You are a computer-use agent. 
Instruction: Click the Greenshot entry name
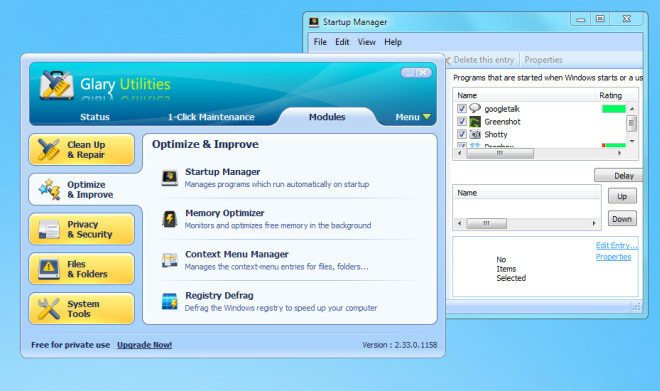click(x=502, y=122)
